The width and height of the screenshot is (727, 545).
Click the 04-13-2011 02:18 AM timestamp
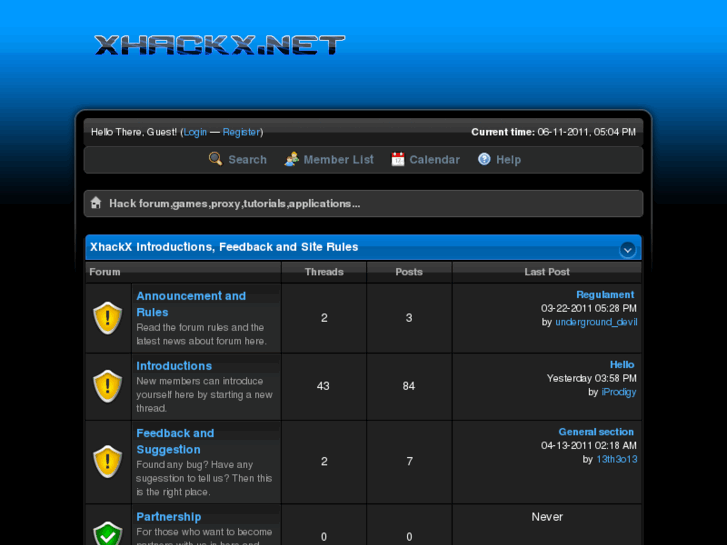pos(589,446)
